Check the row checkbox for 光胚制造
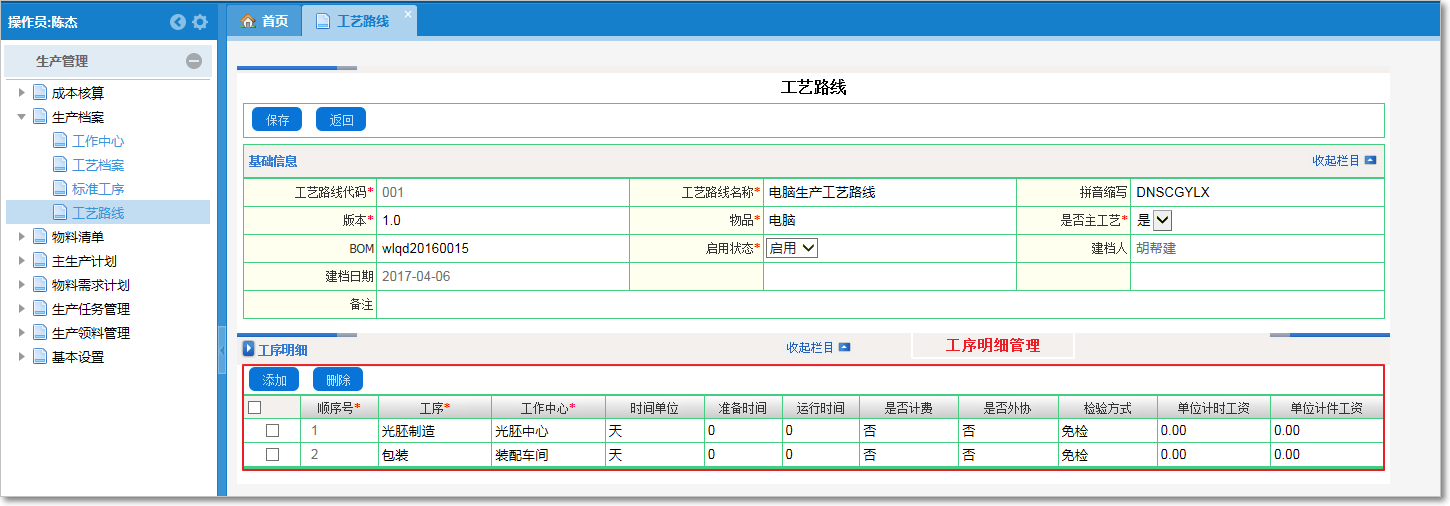This screenshot has width=1450, height=506. tap(272, 431)
